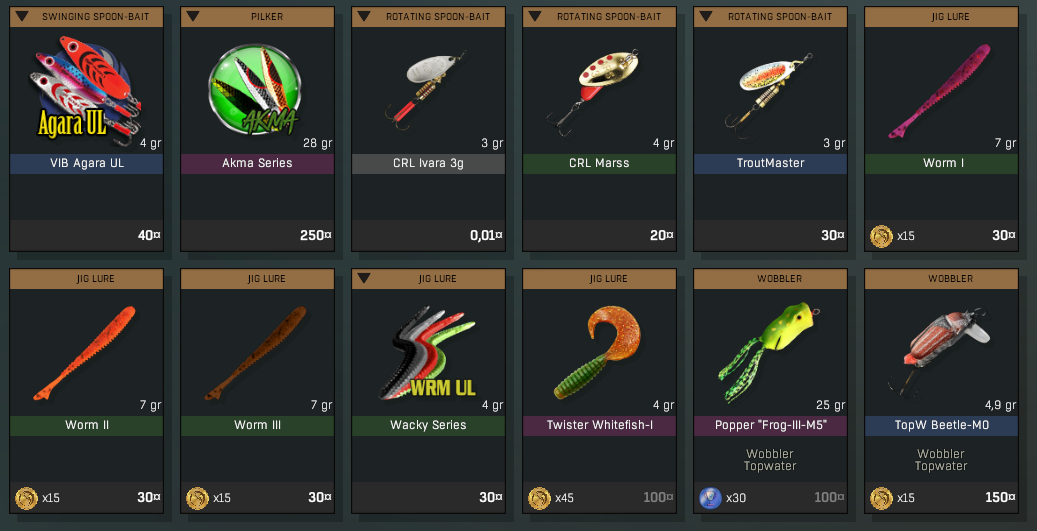1037x531 pixels.
Task: Click the 0,01 price on CRL Ivara
Action: click(x=486, y=235)
